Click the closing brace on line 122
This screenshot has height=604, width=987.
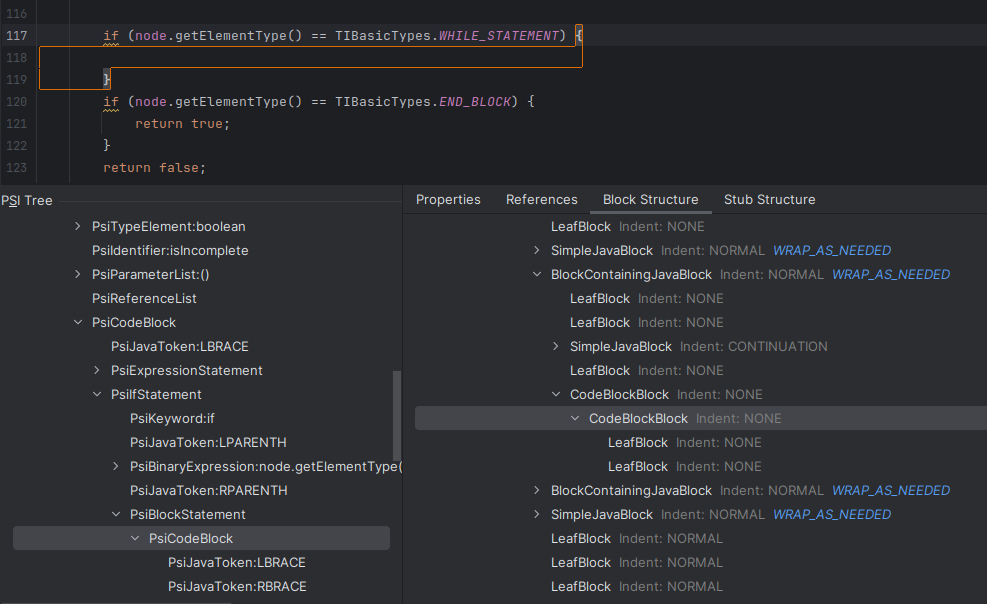pos(106,145)
